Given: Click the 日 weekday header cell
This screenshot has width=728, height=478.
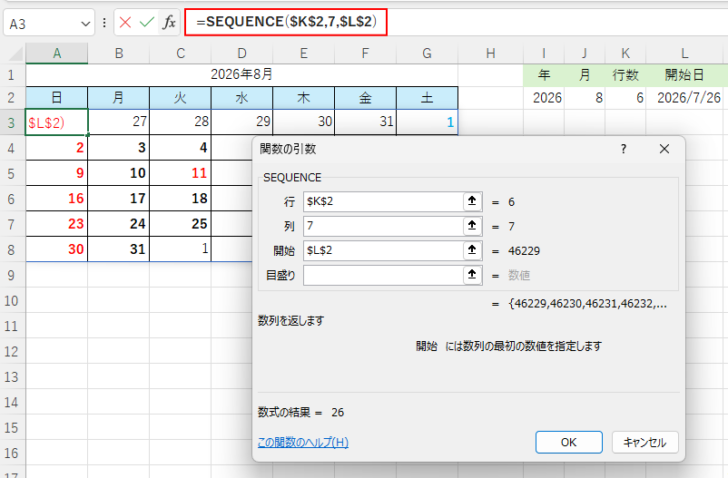Looking at the screenshot, I should pos(57,98).
